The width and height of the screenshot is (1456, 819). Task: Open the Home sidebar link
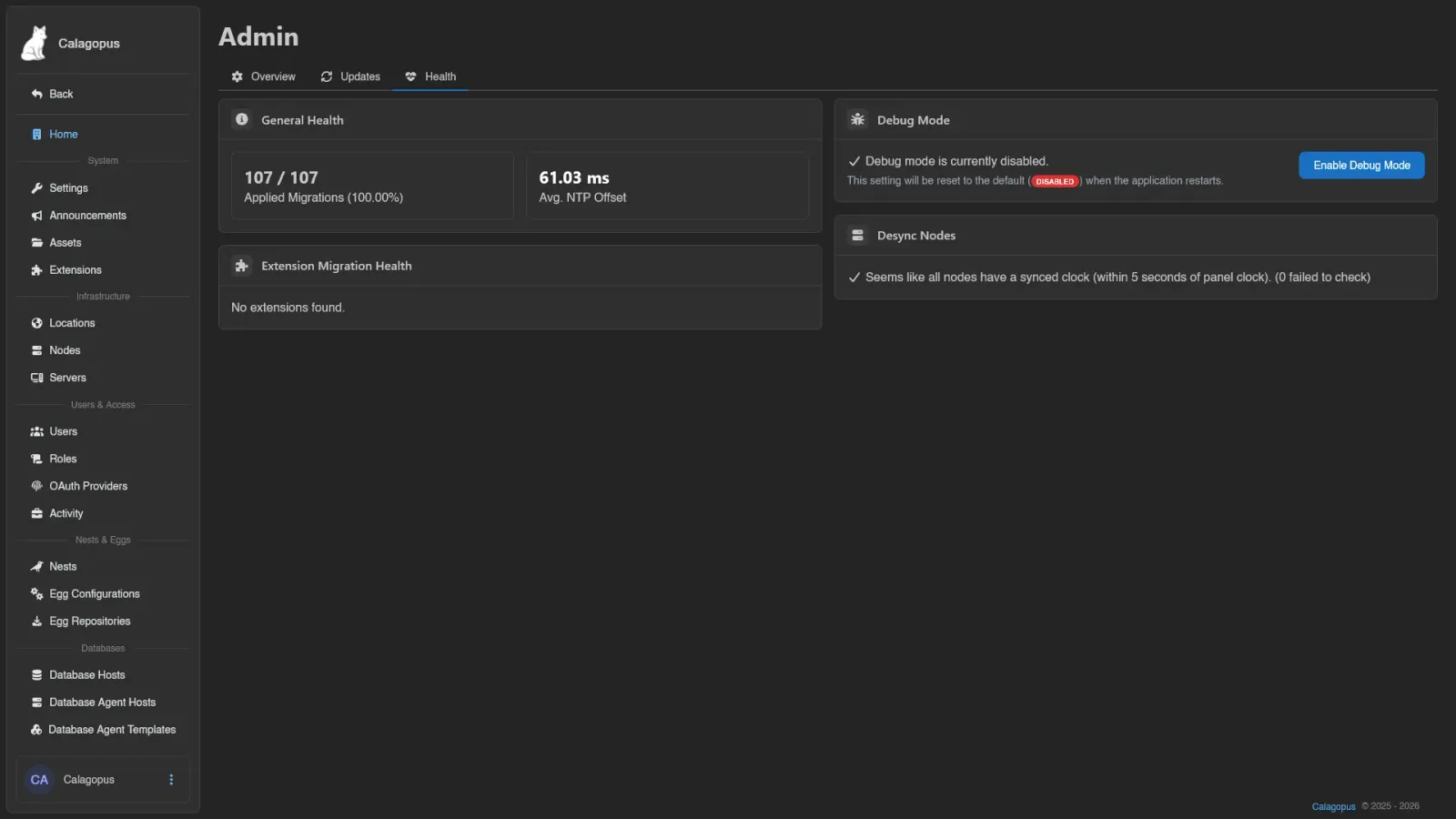coord(103,134)
